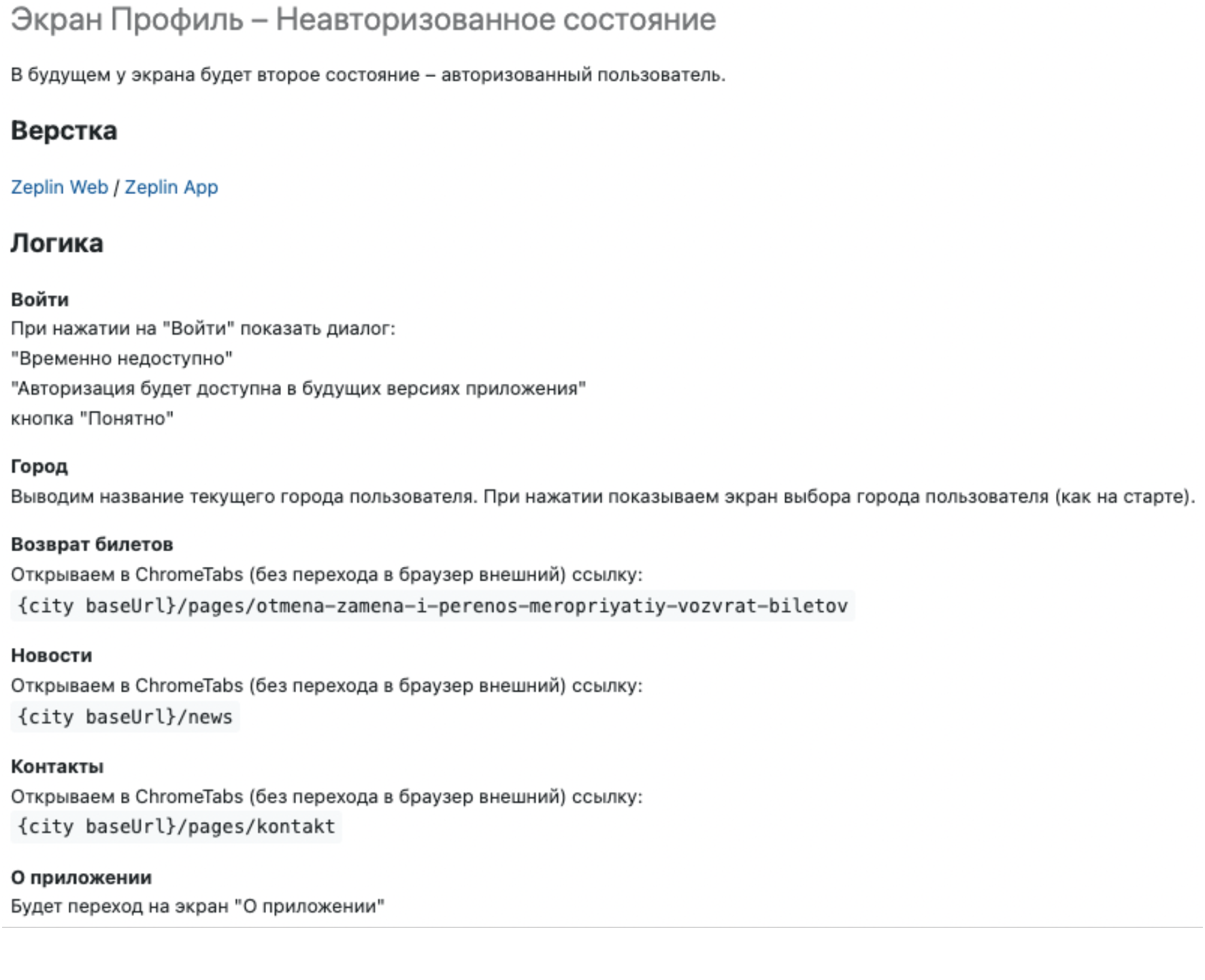This screenshot has height=980, width=1205.
Task: Click the Новости subheading
Action: point(52,655)
